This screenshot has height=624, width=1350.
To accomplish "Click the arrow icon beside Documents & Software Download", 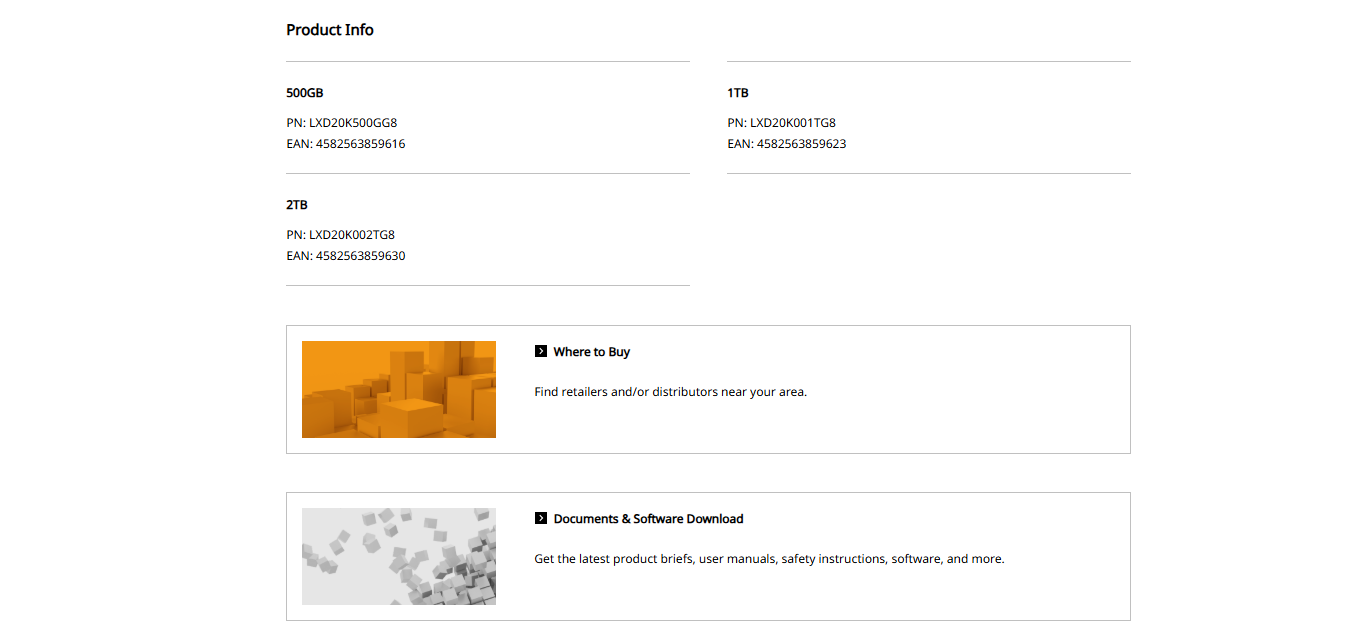I will click(541, 519).
